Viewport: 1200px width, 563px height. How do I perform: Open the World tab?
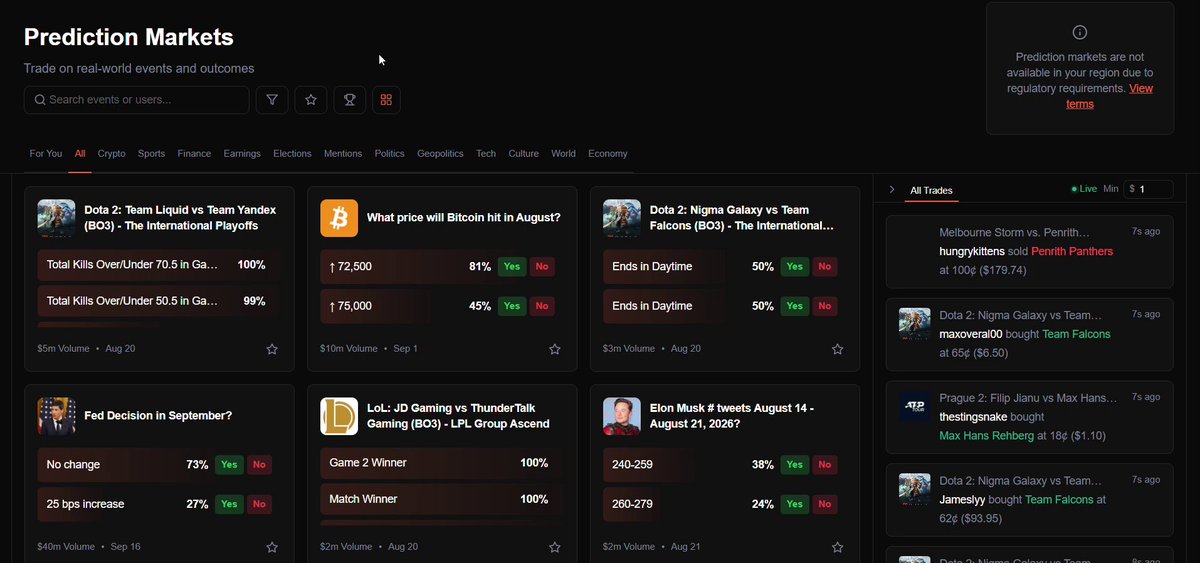click(x=563, y=154)
